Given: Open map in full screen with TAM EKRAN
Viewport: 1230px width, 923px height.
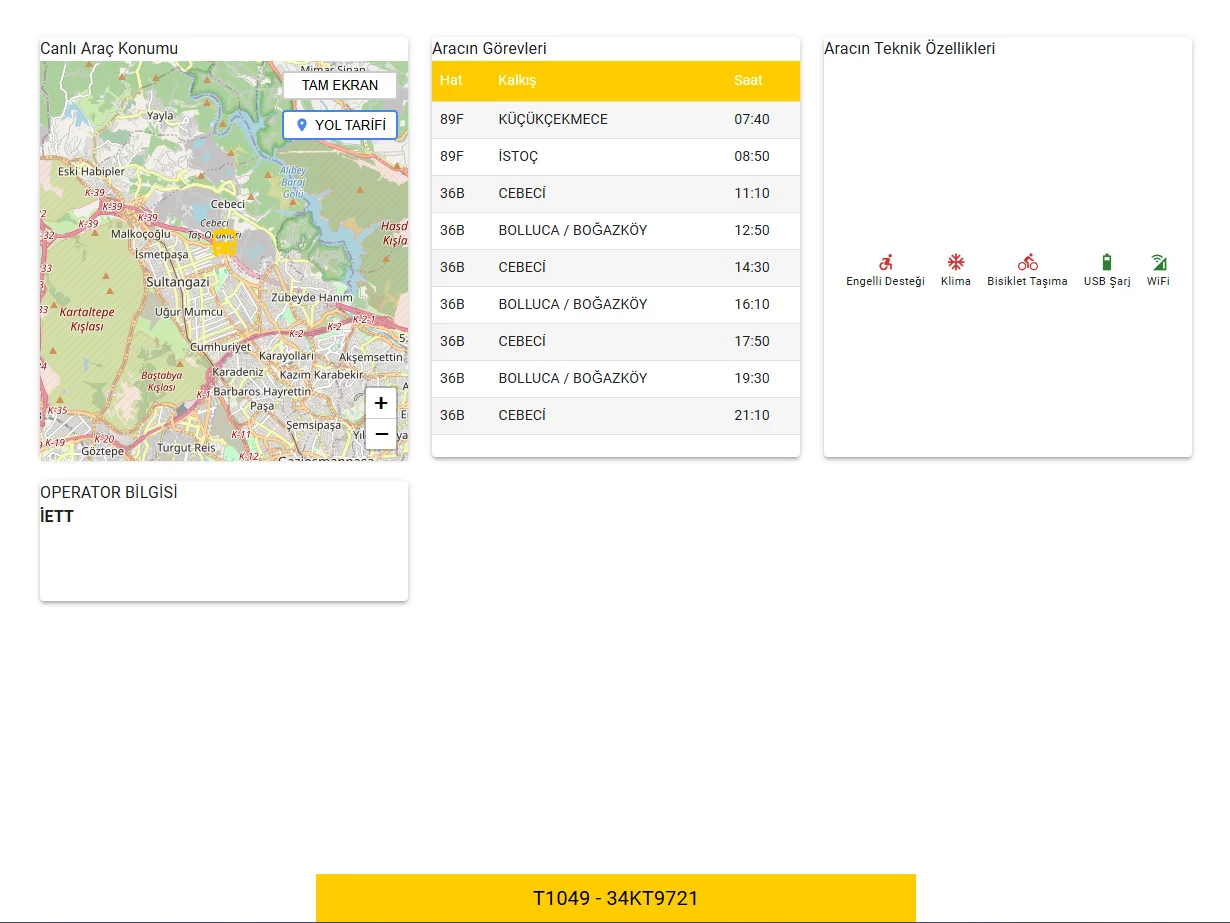Looking at the screenshot, I should (340, 85).
